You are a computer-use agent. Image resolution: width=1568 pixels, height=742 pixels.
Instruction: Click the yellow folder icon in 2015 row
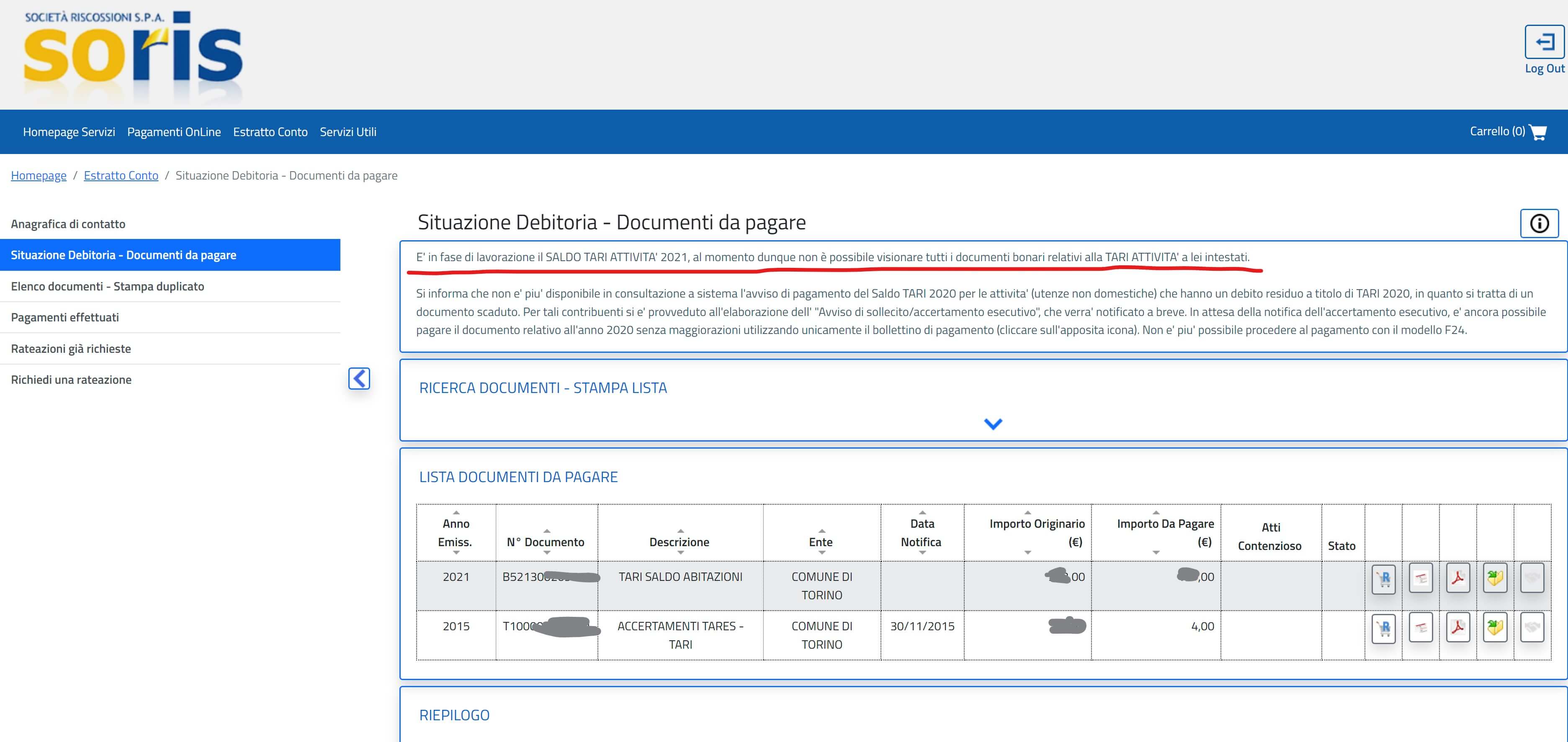[x=1495, y=628]
